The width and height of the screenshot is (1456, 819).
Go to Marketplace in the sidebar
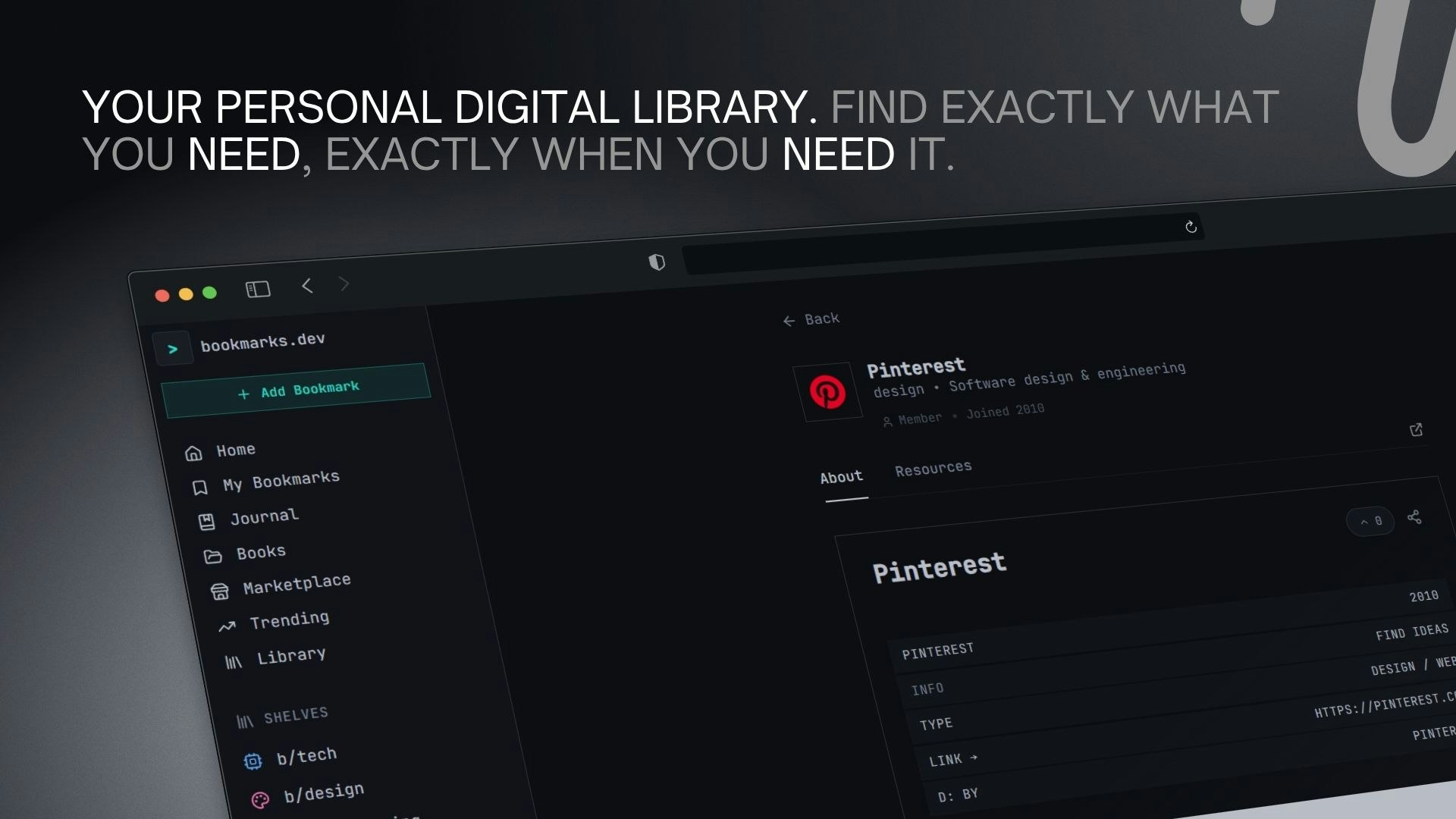tap(296, 584)
